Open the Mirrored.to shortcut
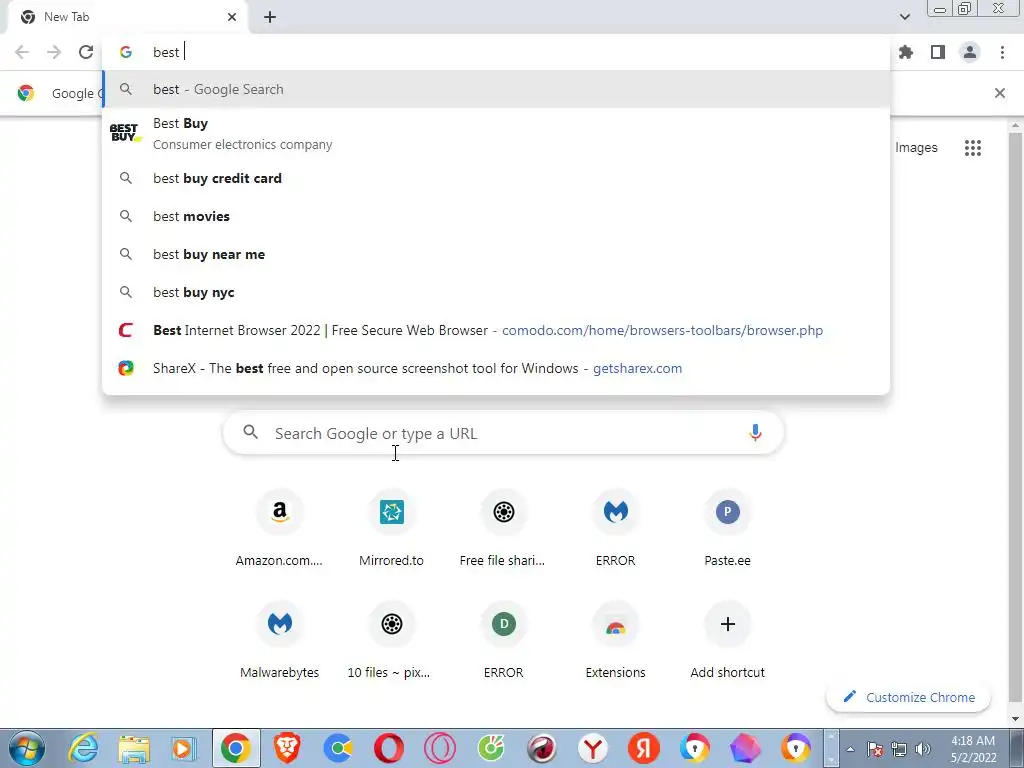Image resolution: width=1024 pixels, height=768 pixels. 391,530
